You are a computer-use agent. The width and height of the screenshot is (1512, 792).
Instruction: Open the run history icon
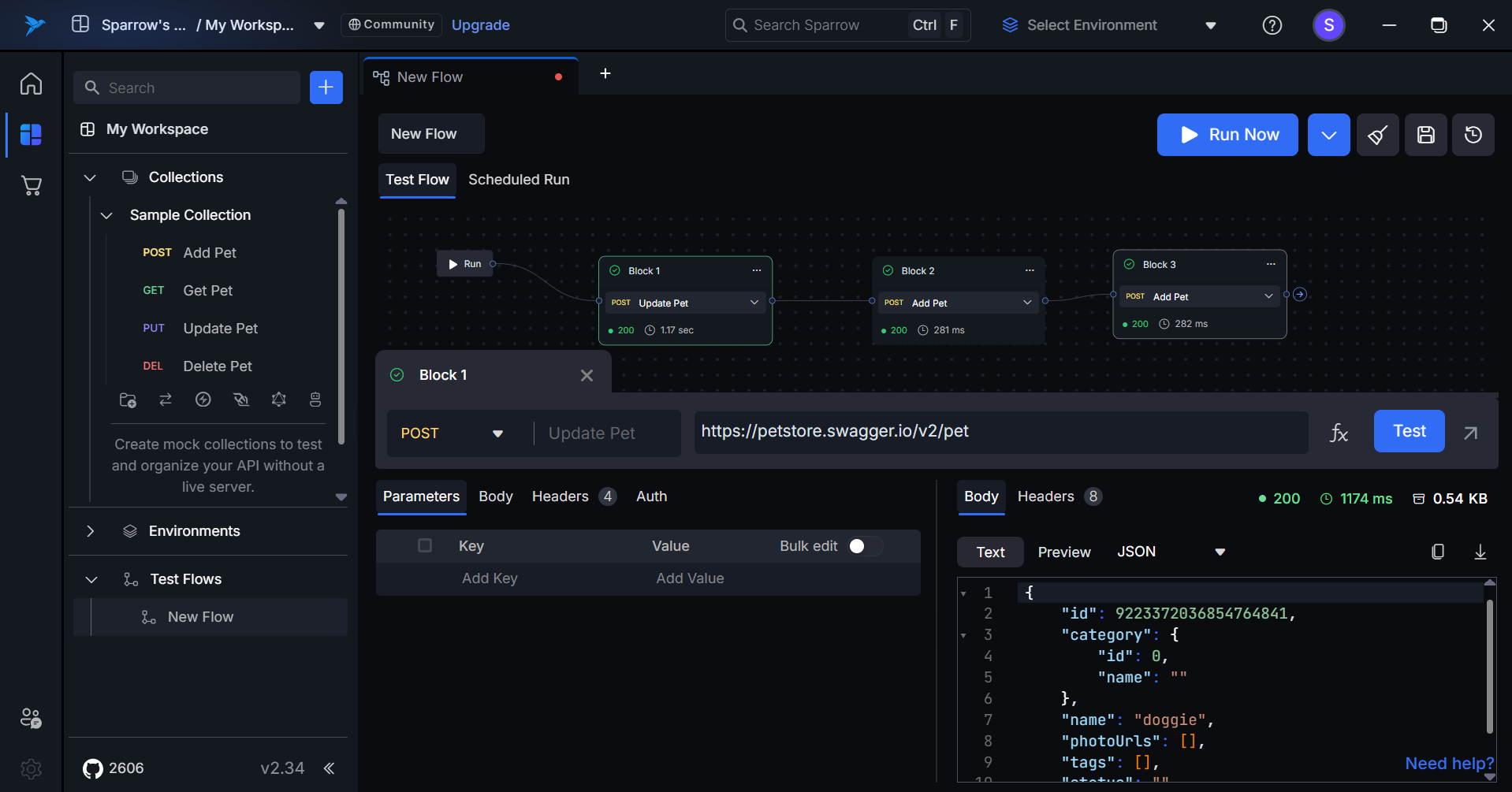(x=1473, y=135)
